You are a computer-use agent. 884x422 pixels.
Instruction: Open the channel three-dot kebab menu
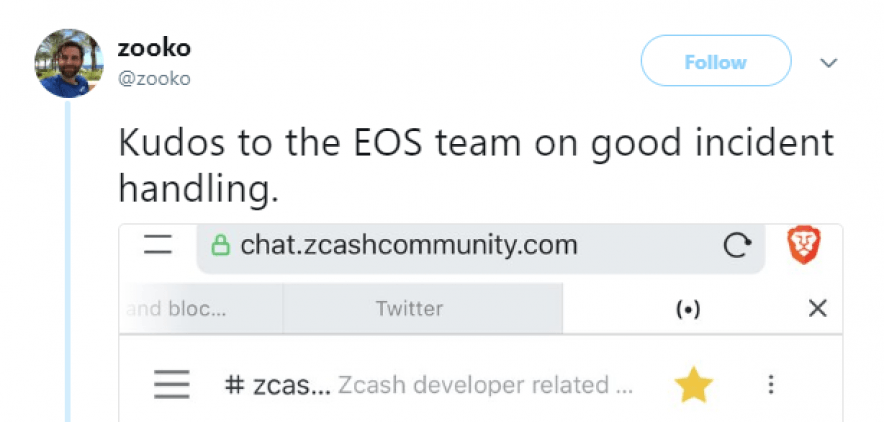pos(771,385)
